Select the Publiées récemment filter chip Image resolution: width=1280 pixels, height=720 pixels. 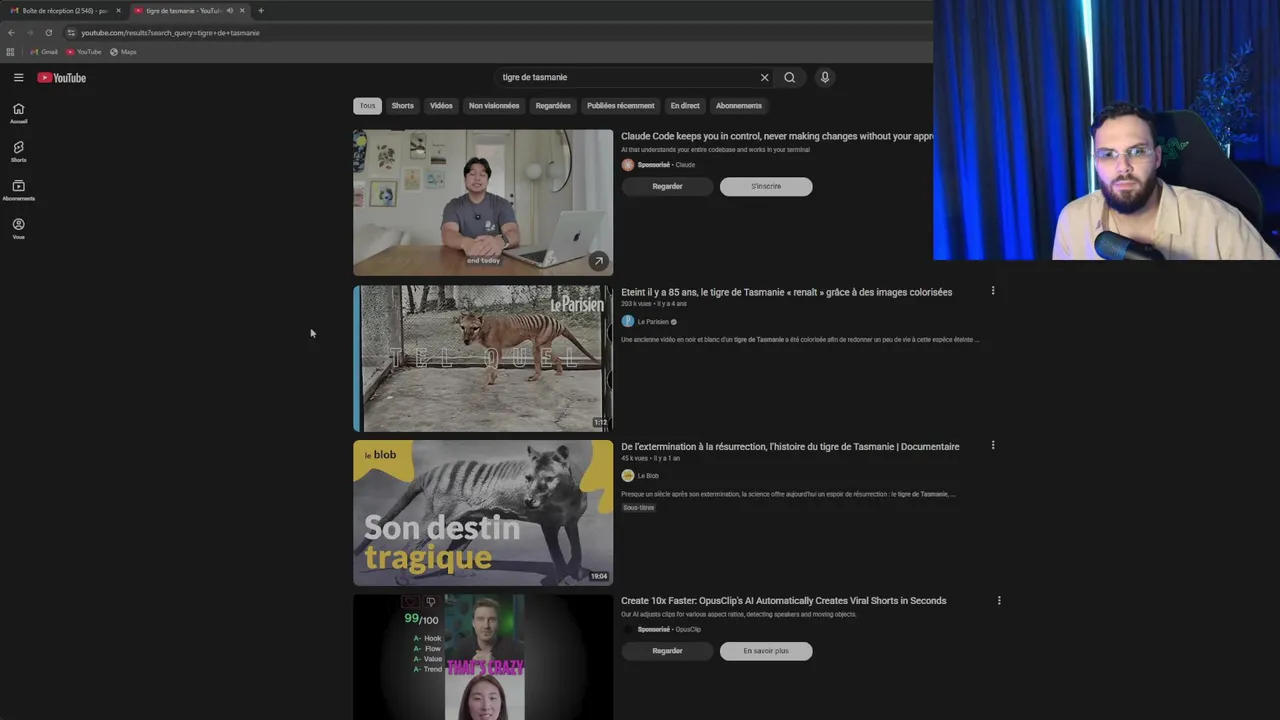coord(620,105)
